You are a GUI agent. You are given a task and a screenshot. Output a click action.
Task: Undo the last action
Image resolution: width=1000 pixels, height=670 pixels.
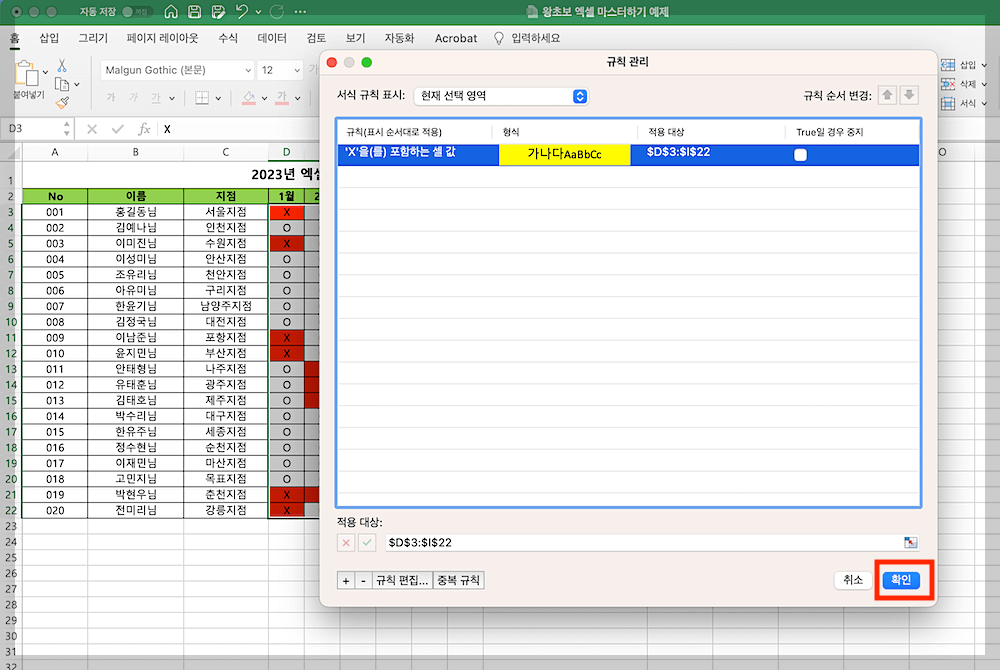coord(242,11)
